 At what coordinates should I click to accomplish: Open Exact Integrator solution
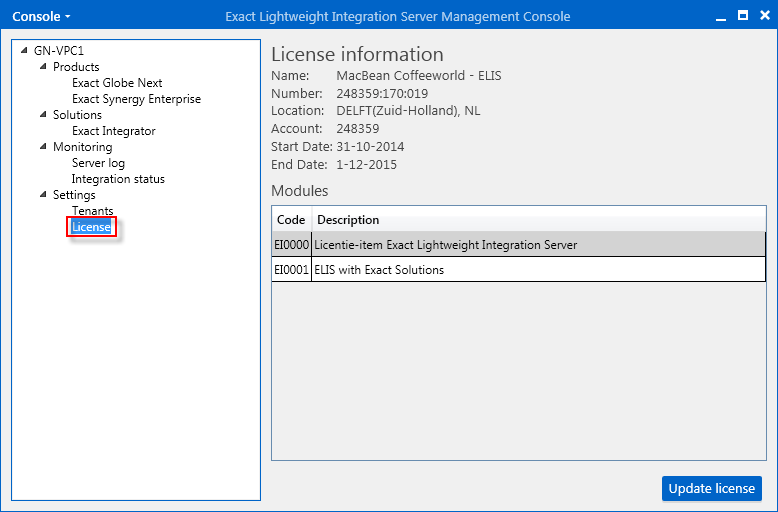[x=114, y=131]
